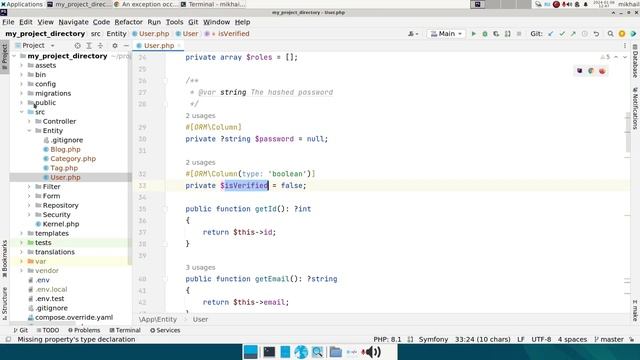Jump to the next highlighted error arrow

coord(624,57)
